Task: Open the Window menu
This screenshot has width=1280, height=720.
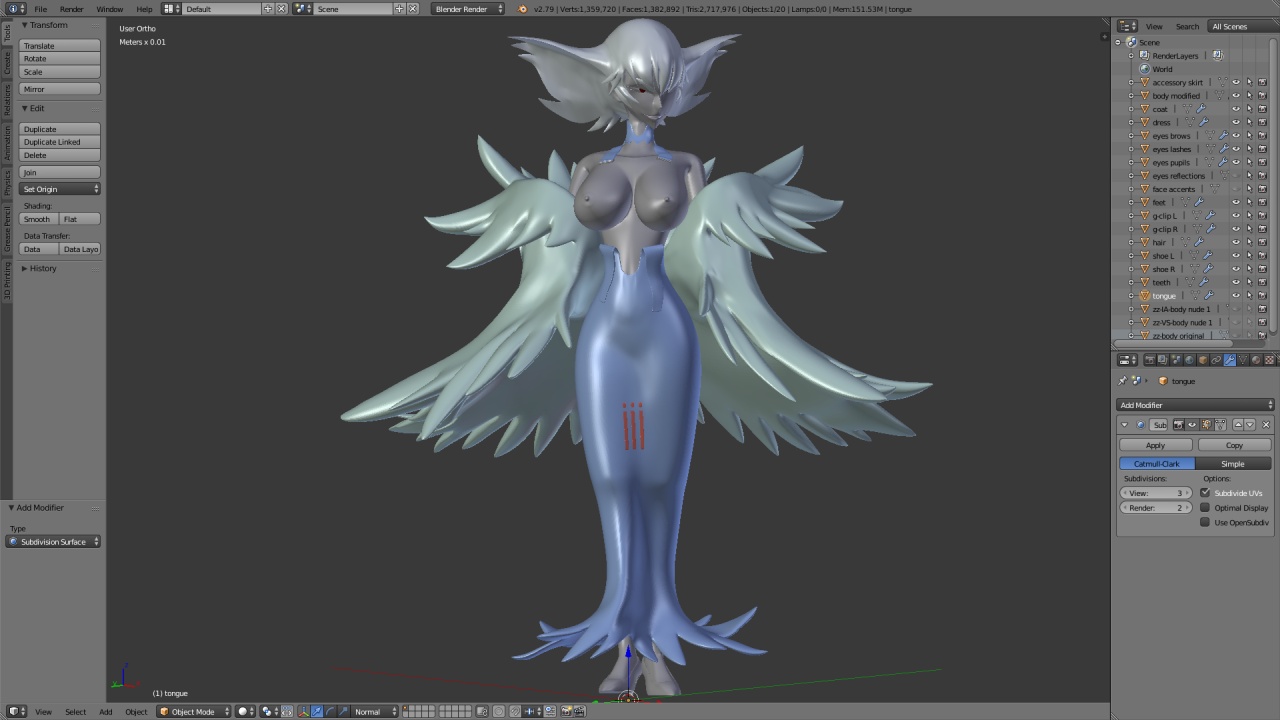Action: pyautogui.click(x=110, y=9)
